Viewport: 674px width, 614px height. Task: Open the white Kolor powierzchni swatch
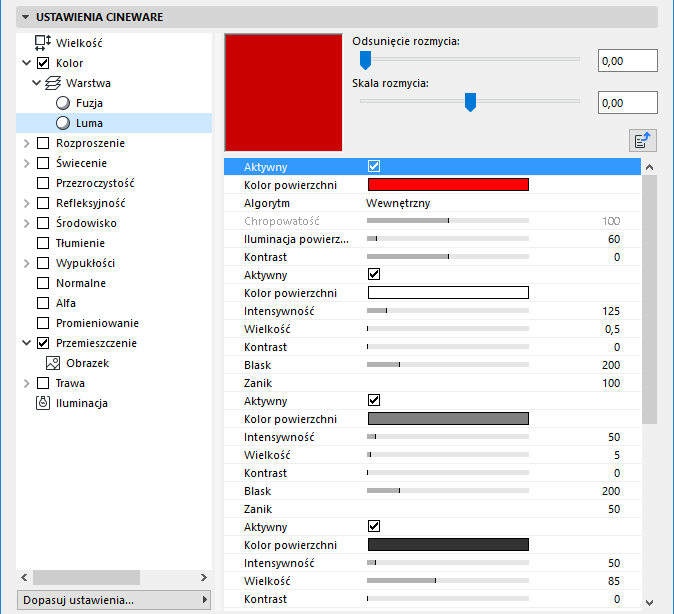click(x=448, y=292)
